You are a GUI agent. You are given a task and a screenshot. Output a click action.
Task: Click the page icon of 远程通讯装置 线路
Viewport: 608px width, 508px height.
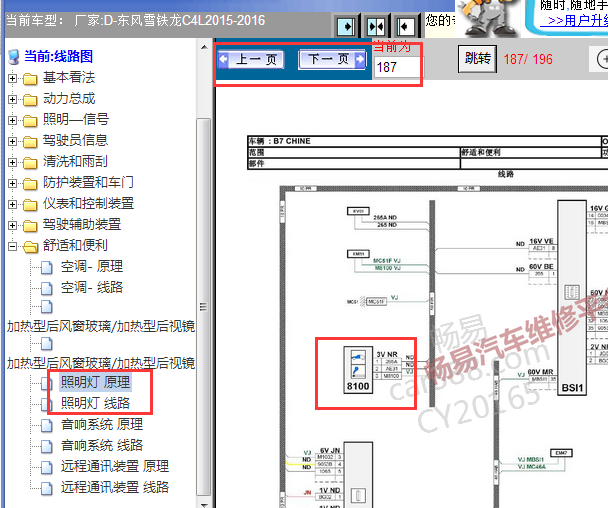pos(47,488)
